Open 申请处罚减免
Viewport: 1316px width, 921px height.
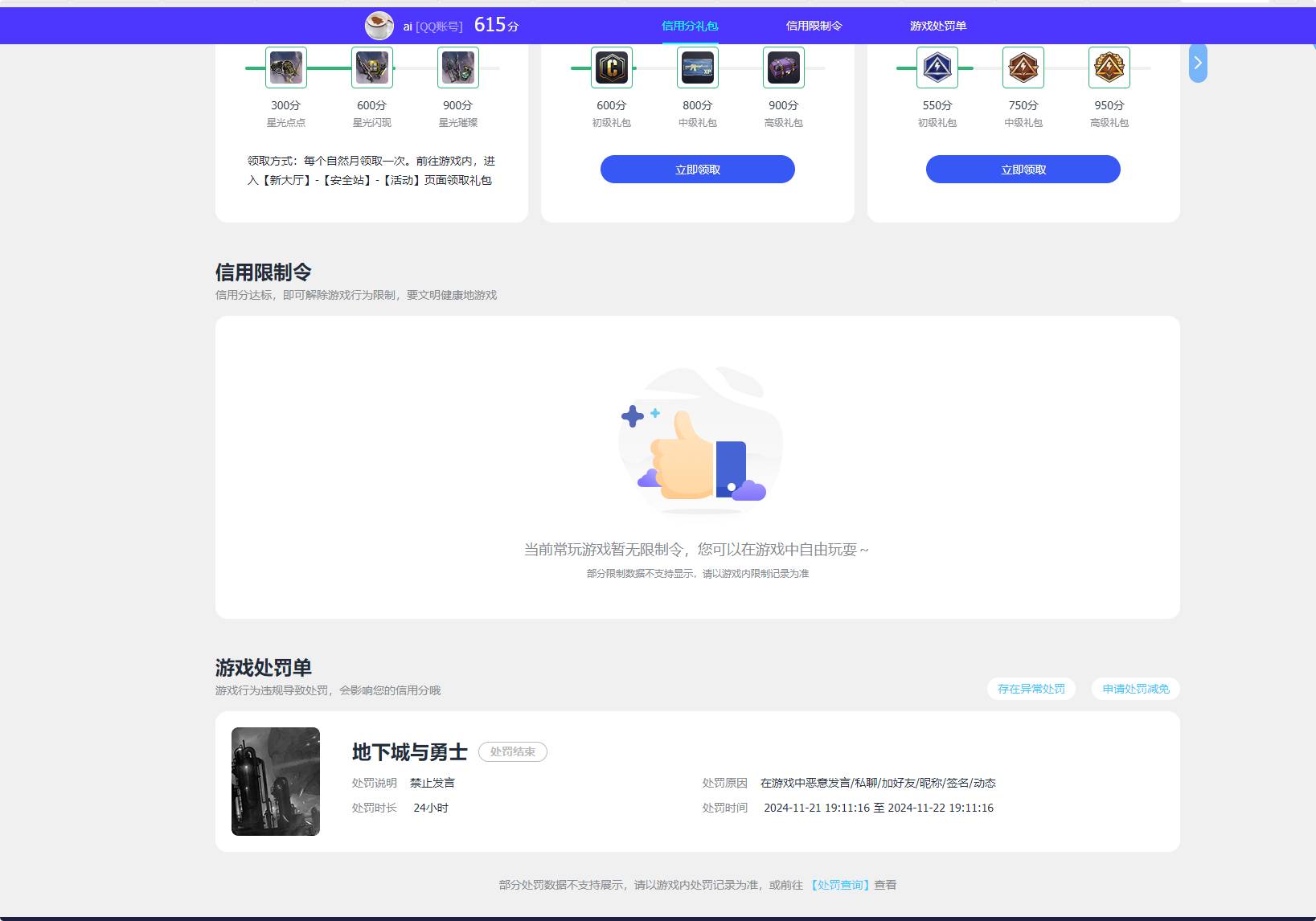coord(1134,689)
